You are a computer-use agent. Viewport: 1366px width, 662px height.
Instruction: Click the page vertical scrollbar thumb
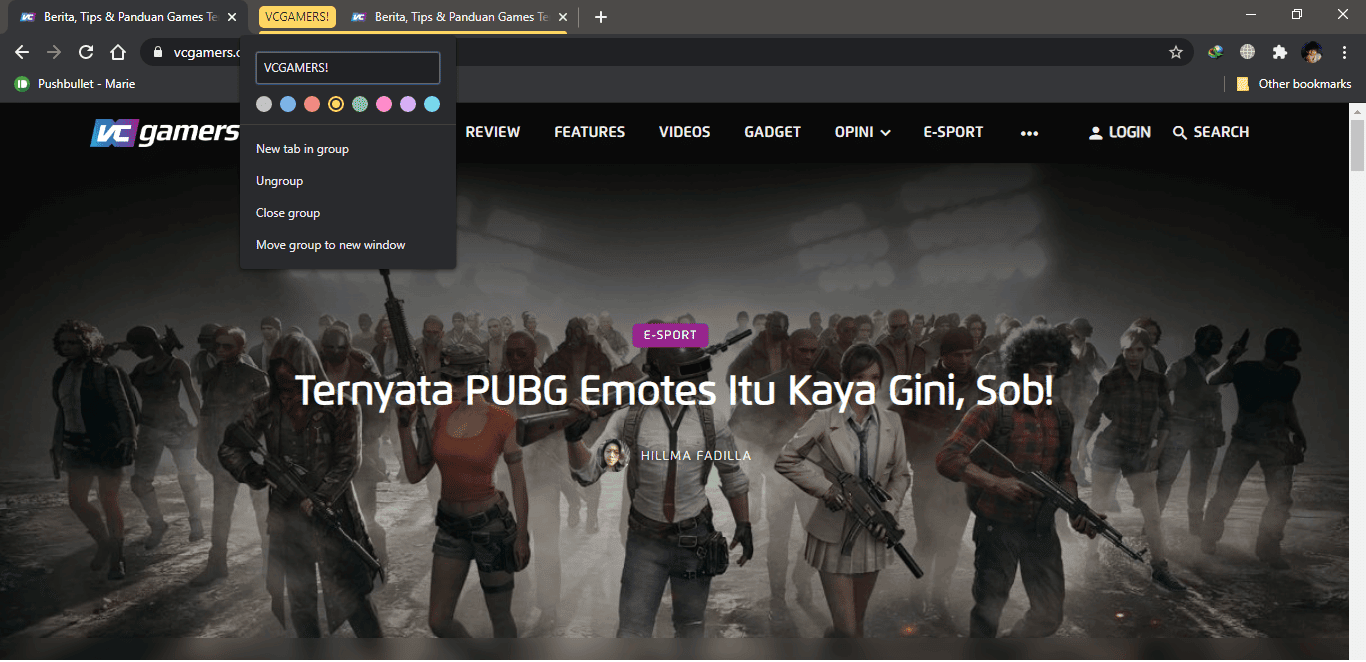tap(1358, 144)
